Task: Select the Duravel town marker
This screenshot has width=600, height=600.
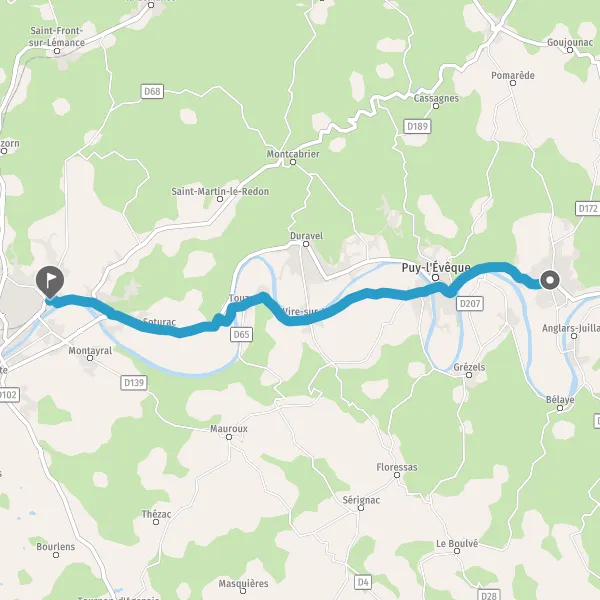Action: pos(306,244)
